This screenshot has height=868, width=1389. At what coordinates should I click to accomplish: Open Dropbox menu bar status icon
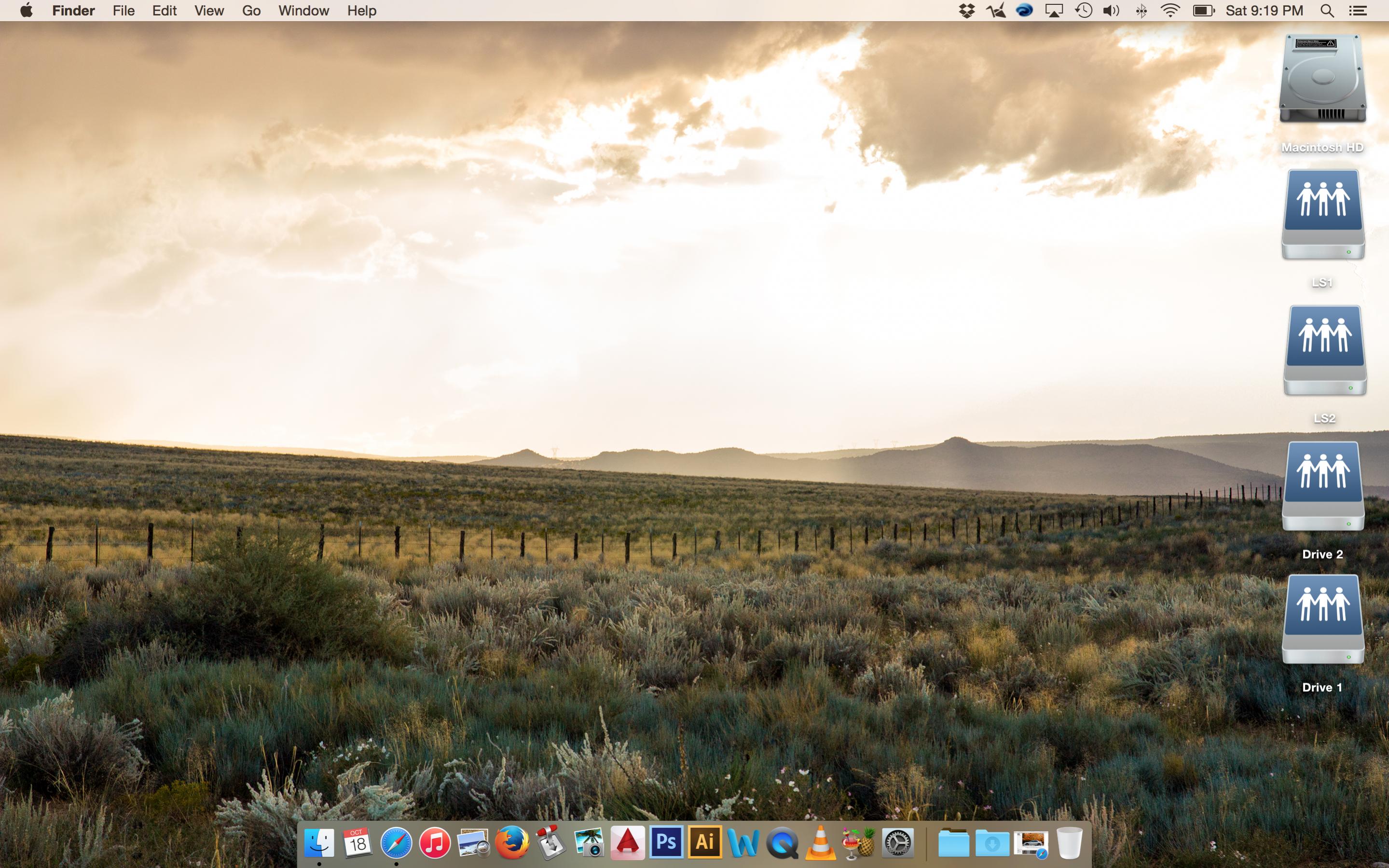pos(966,11)
